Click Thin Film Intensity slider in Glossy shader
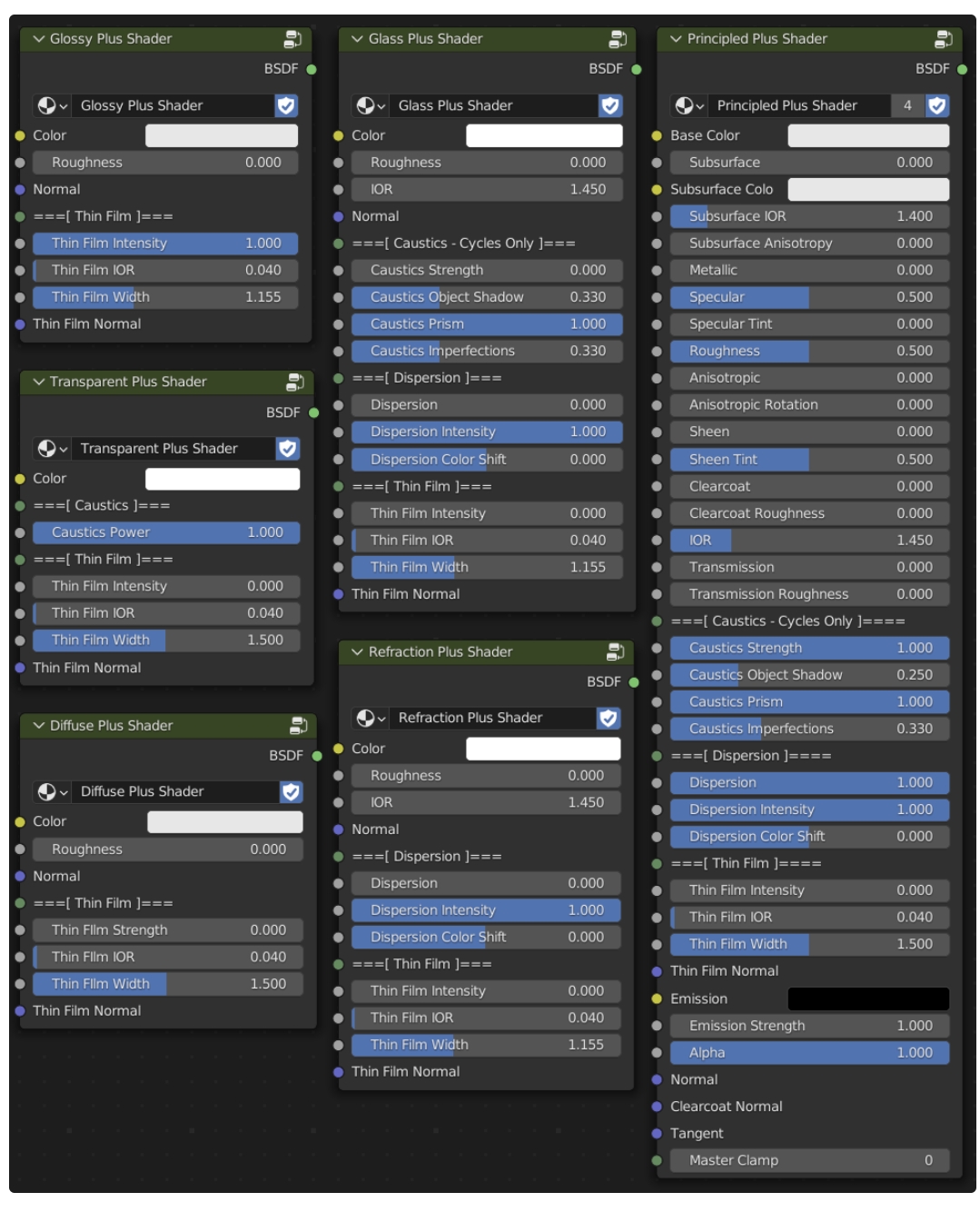 point(165,243)
